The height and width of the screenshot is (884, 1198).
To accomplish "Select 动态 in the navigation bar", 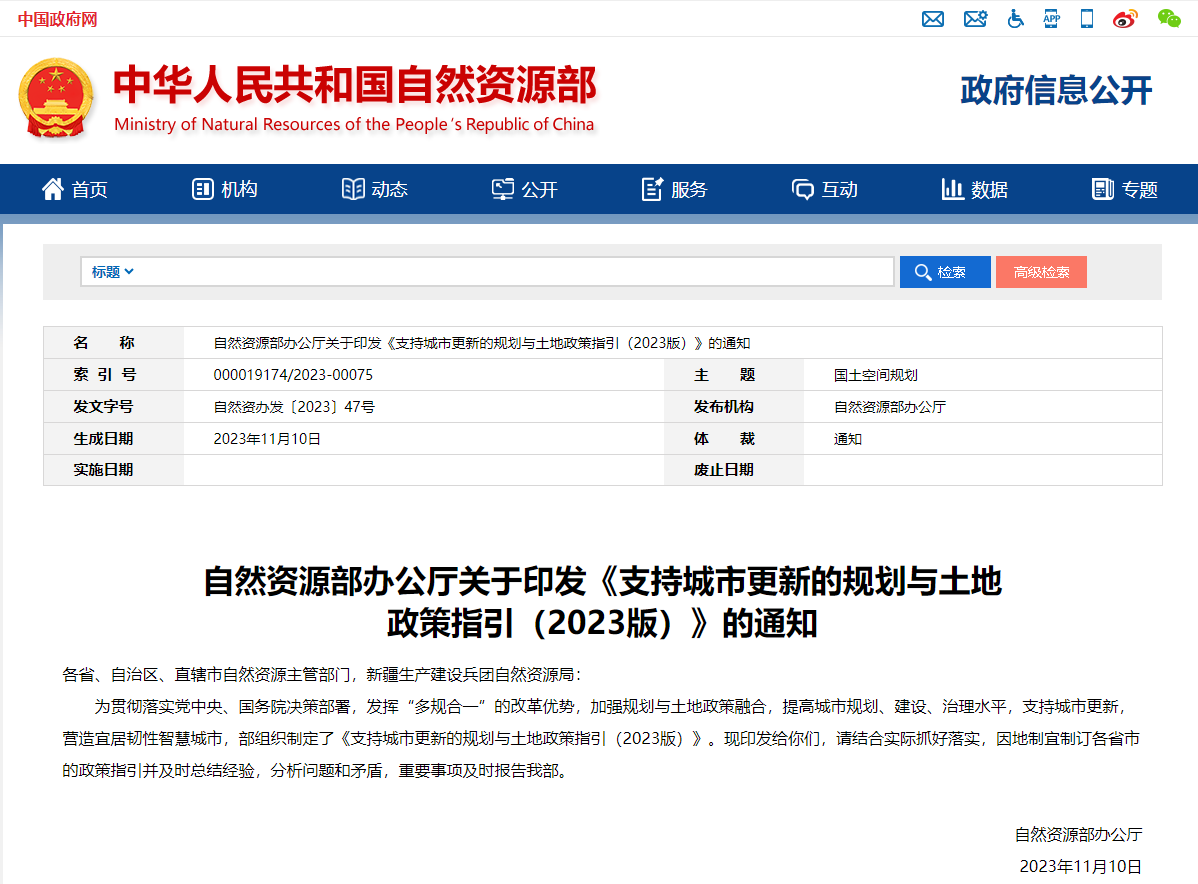I will (375, 189).
